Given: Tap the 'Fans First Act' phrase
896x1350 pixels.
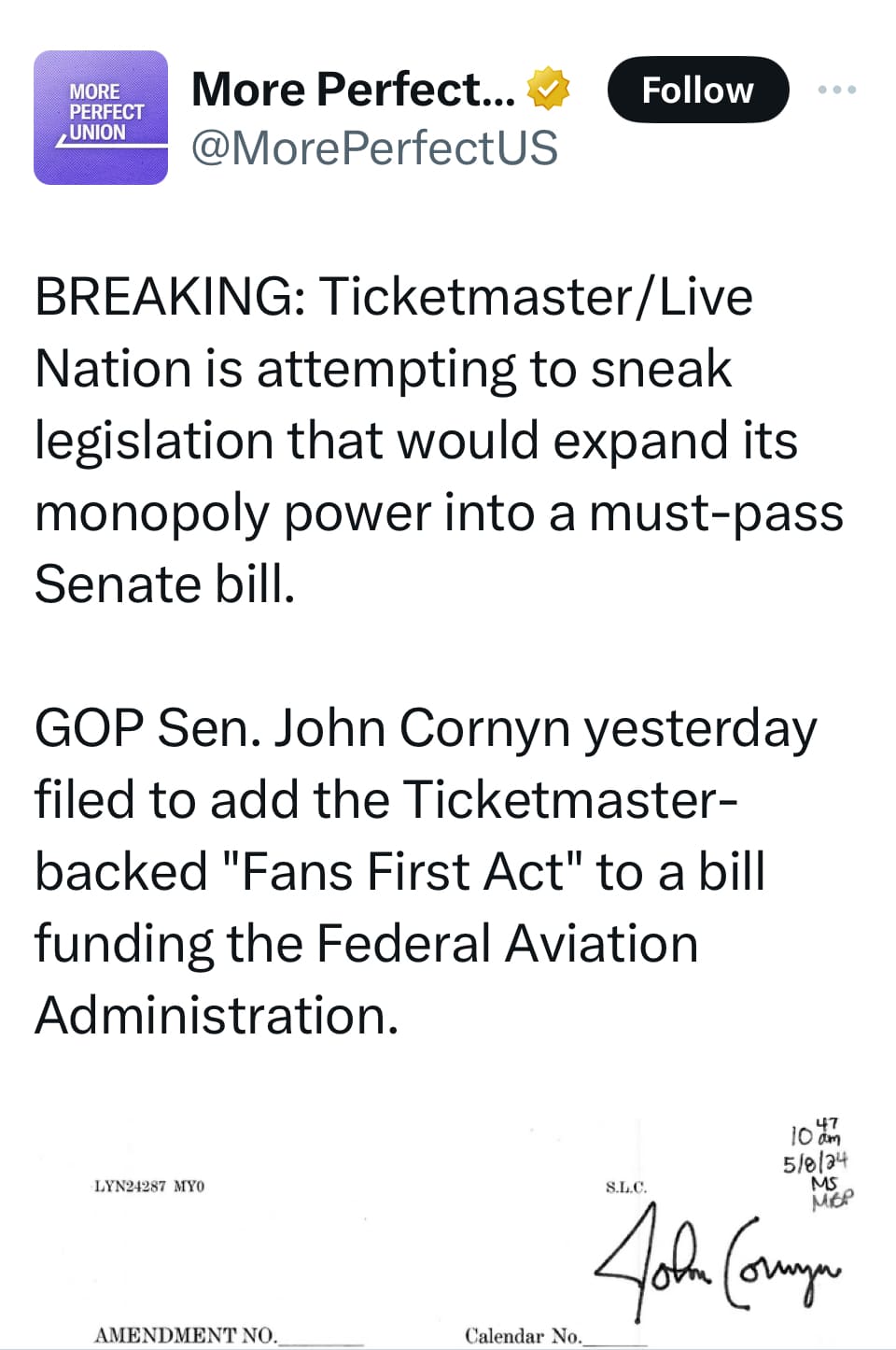Looking at the screenshot, I should (402, 872).
